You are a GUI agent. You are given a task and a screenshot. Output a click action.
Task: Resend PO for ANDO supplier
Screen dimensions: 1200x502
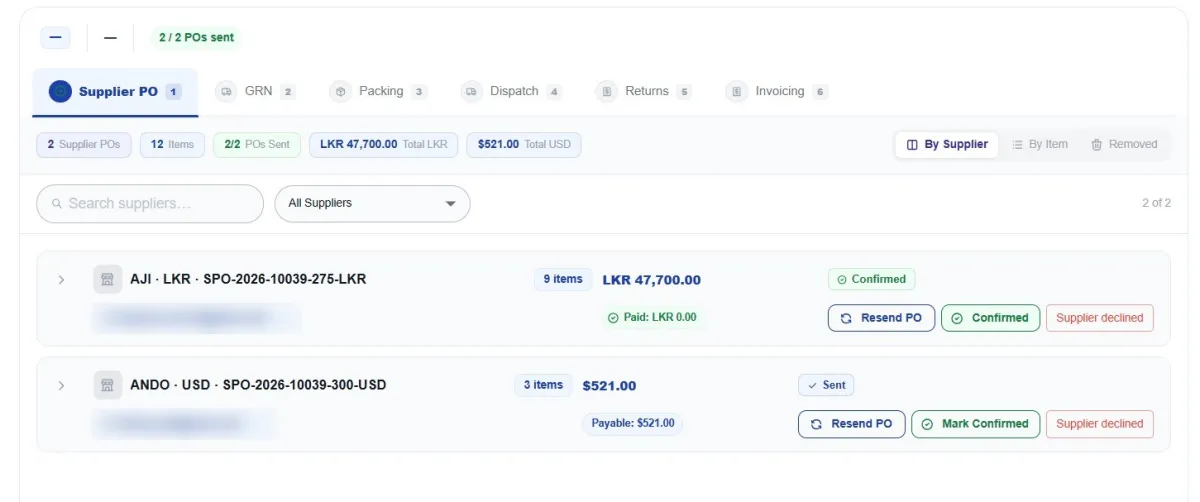click(852, 424)
